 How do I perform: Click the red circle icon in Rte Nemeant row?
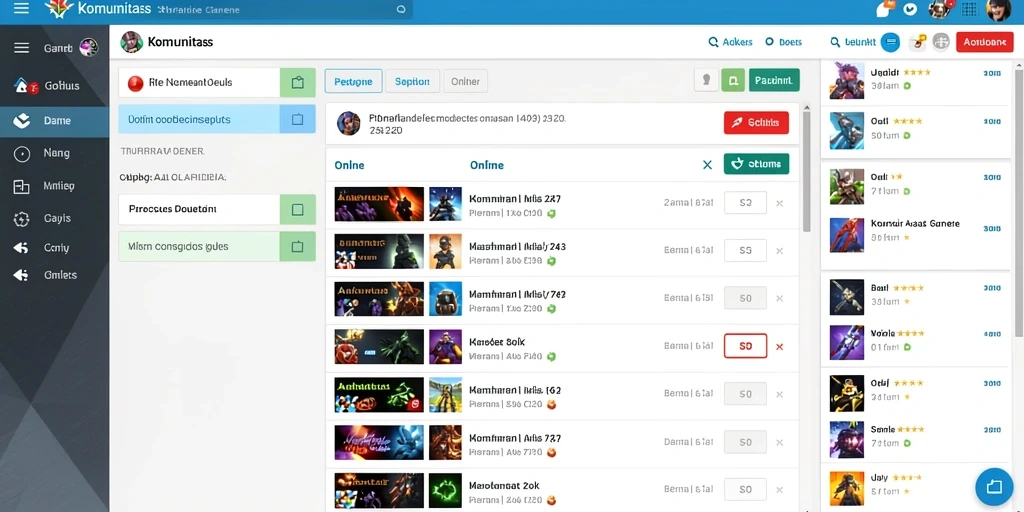tap(135, 83)
